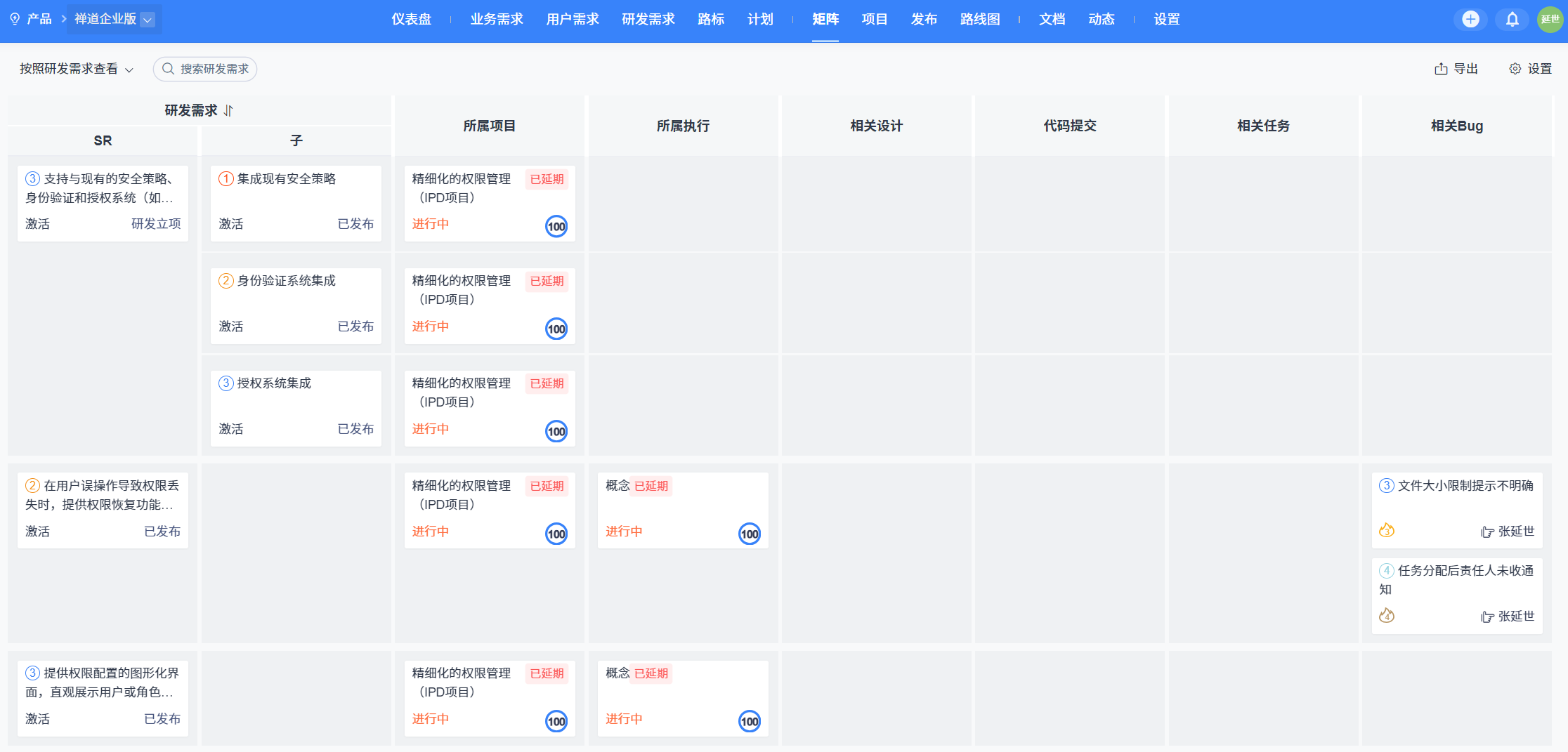Open requirement 集成现有安全策略
This screenshot has height=752, width=1568.
(x=287, y=179)
